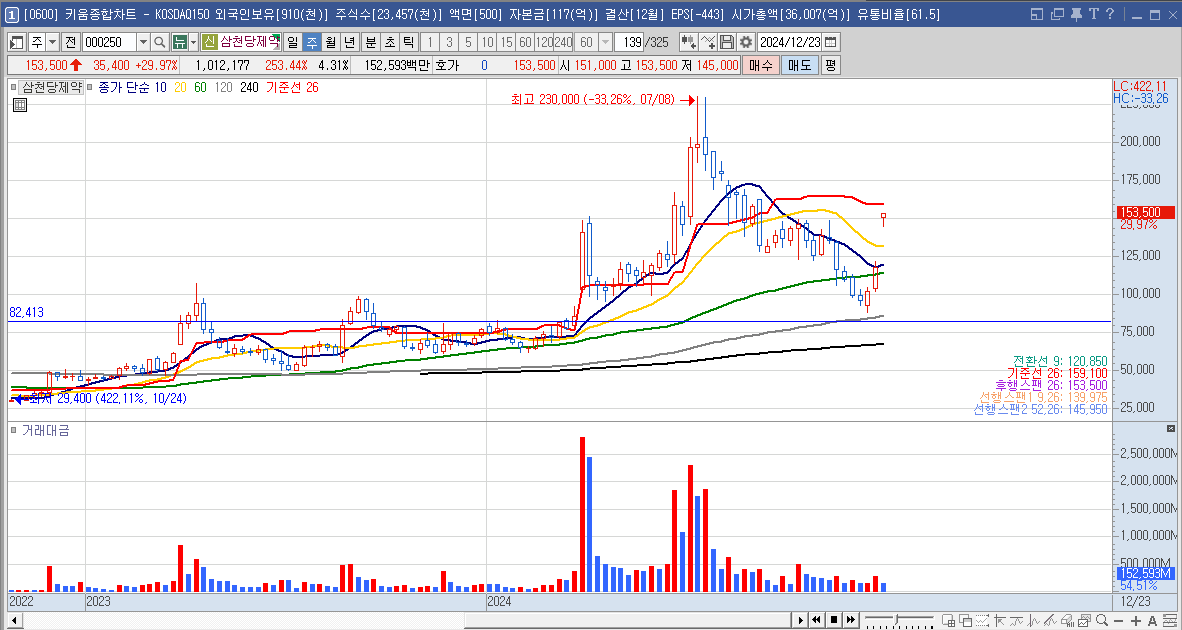1182x630 pixels.
Task: Click the 삼천당제약 chart legend label
Action: (51, 87)
